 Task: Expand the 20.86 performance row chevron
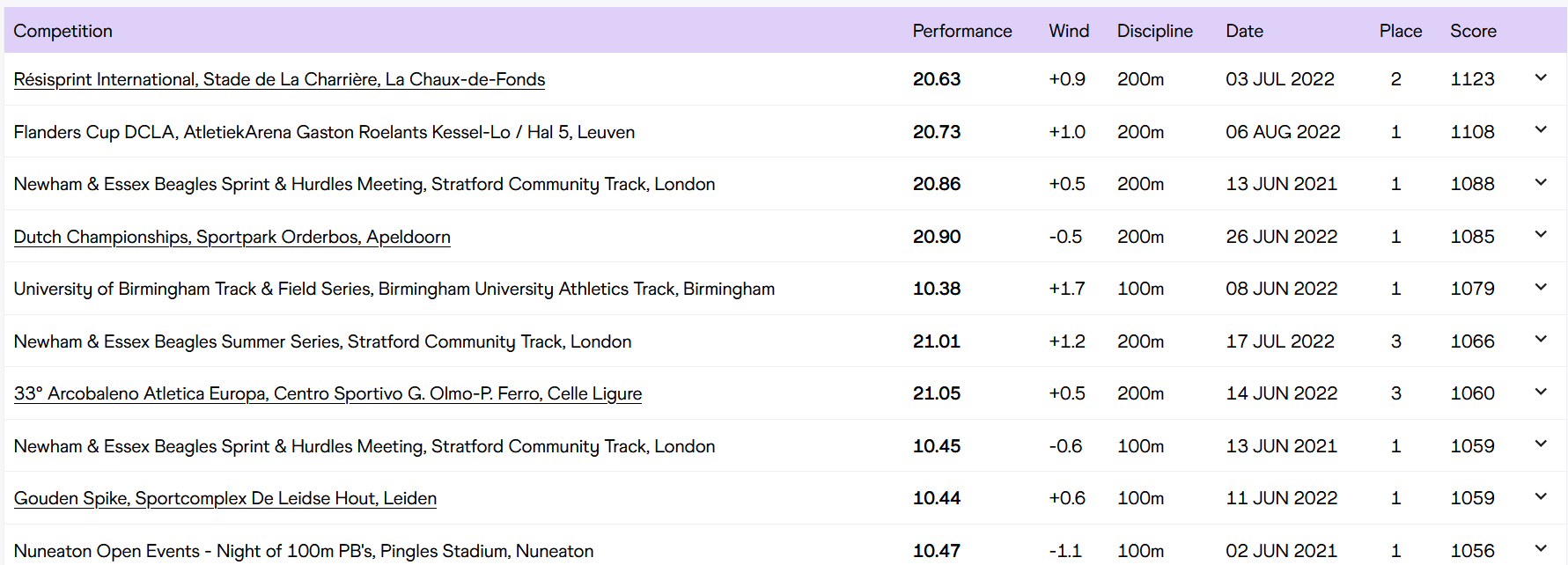click(1541, 183)
